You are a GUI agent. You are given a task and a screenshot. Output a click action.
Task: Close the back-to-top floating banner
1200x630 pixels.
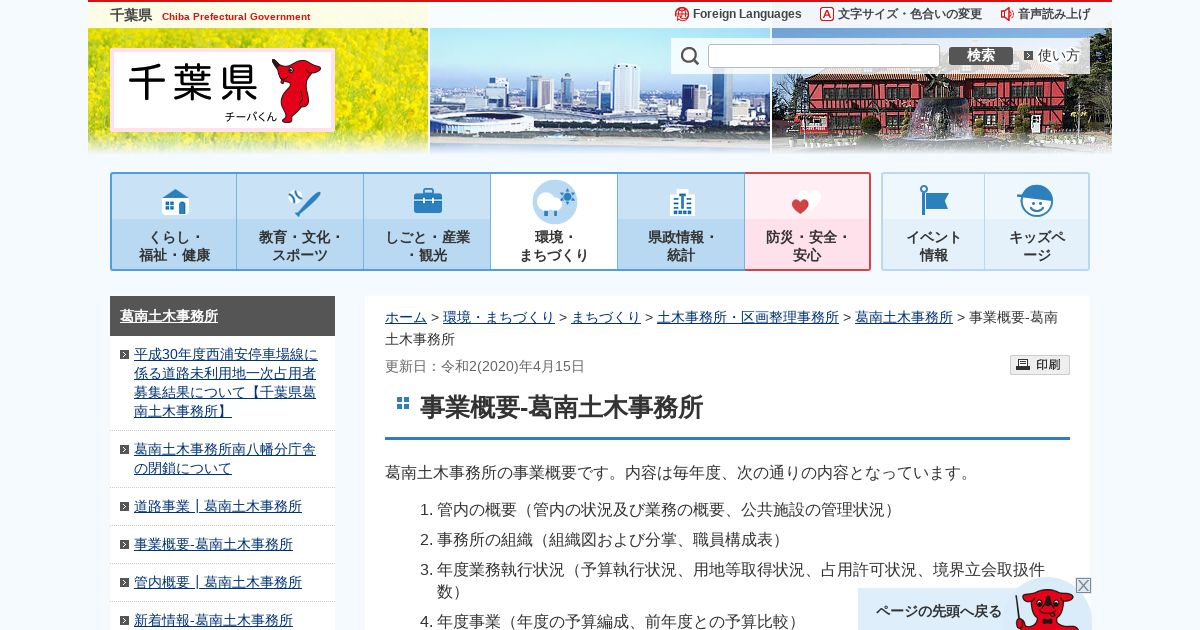click(1084, 585)
